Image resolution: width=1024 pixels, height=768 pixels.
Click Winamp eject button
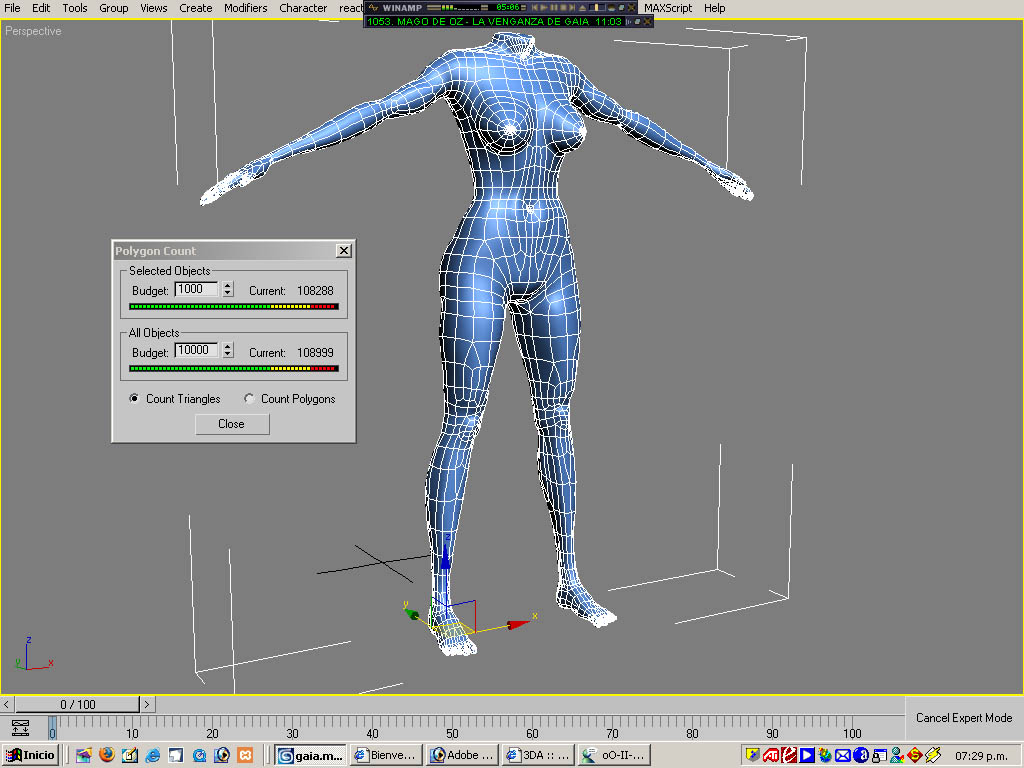tap(583, 8)
